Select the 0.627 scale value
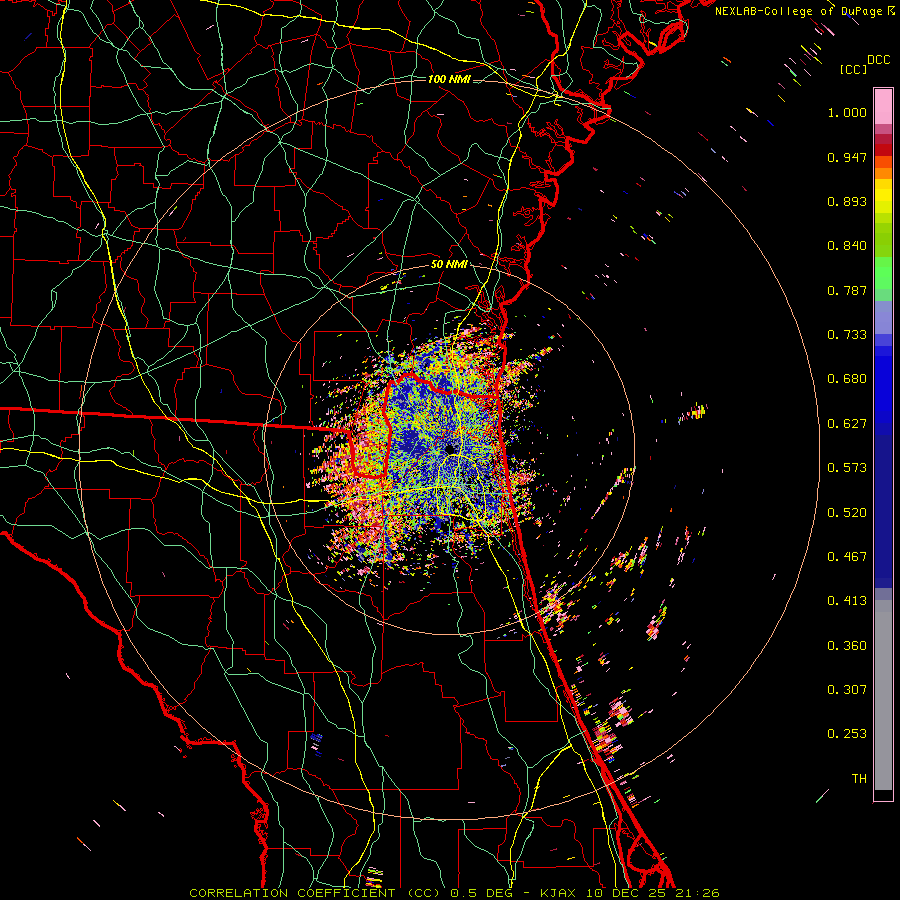The image size is (900, 900). 847,424
